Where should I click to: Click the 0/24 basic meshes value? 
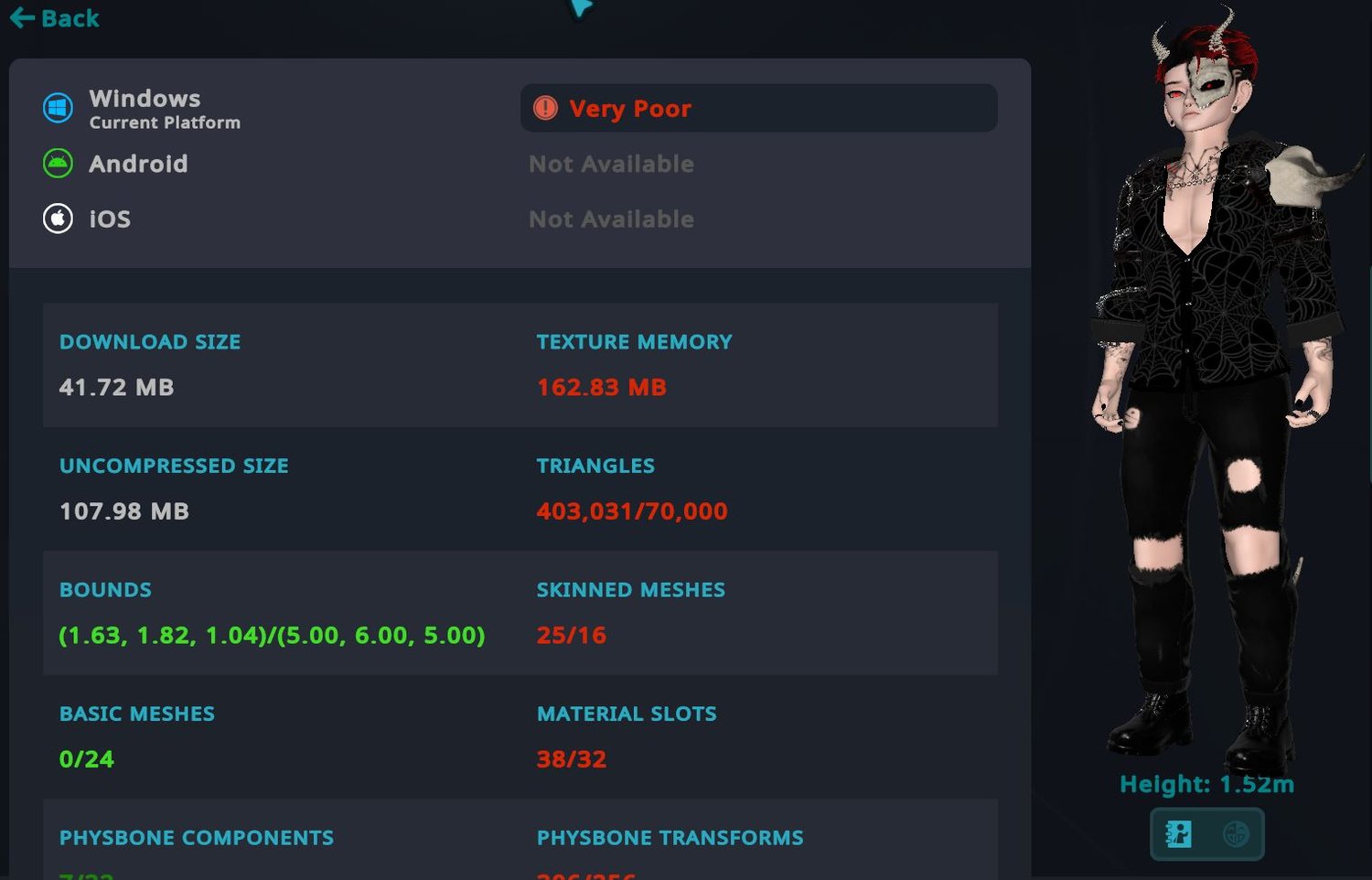86,759
